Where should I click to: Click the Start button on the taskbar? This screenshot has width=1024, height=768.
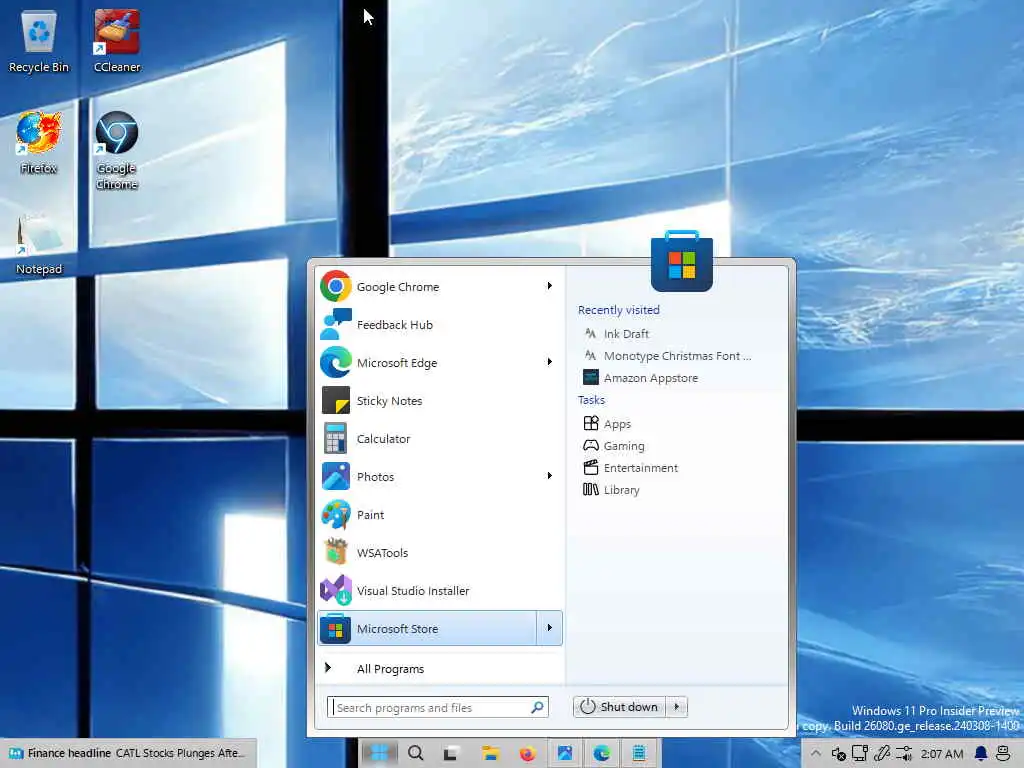coord(379,753)
